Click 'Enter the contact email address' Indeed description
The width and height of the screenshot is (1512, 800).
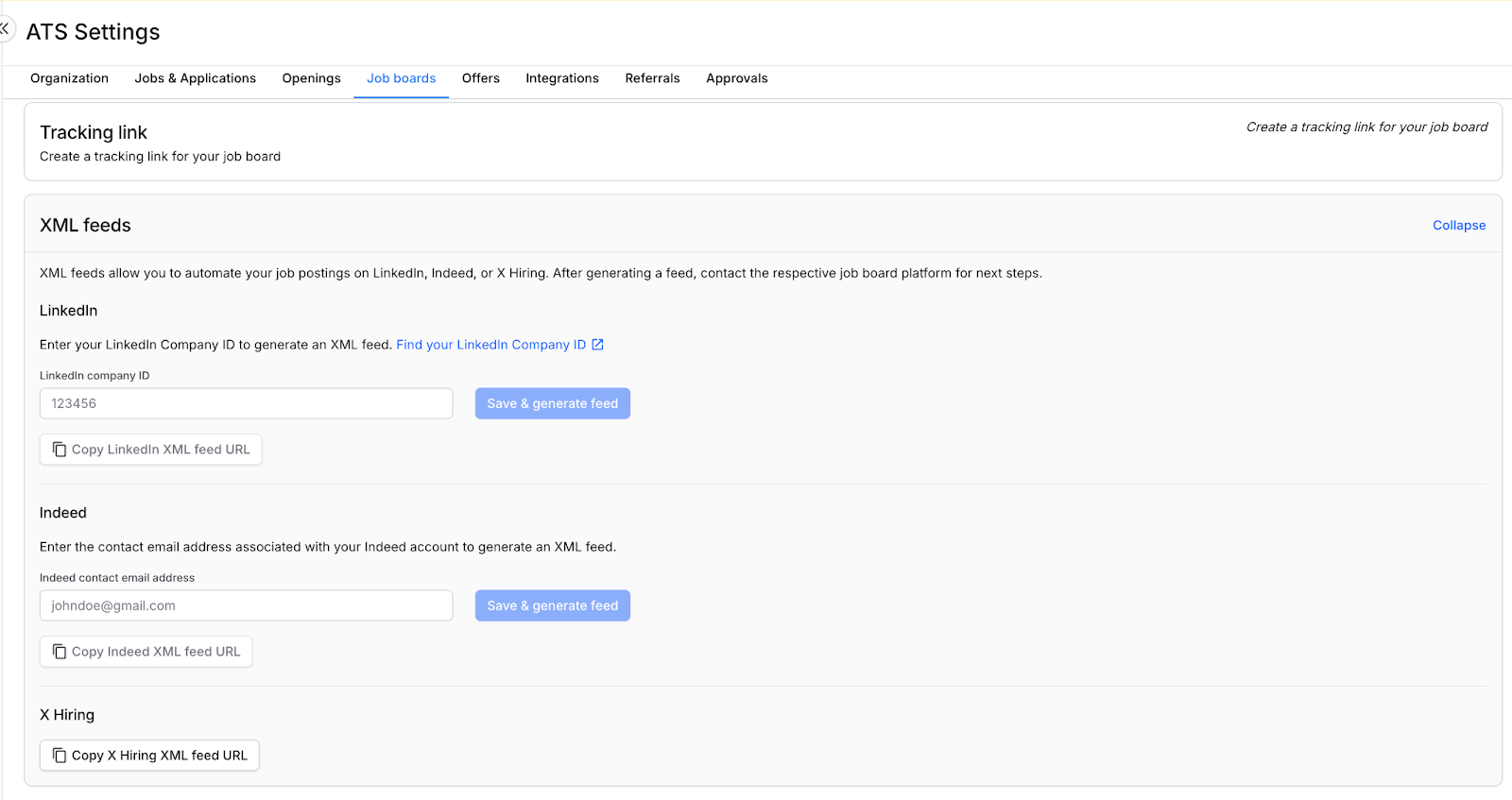point(328,547)
